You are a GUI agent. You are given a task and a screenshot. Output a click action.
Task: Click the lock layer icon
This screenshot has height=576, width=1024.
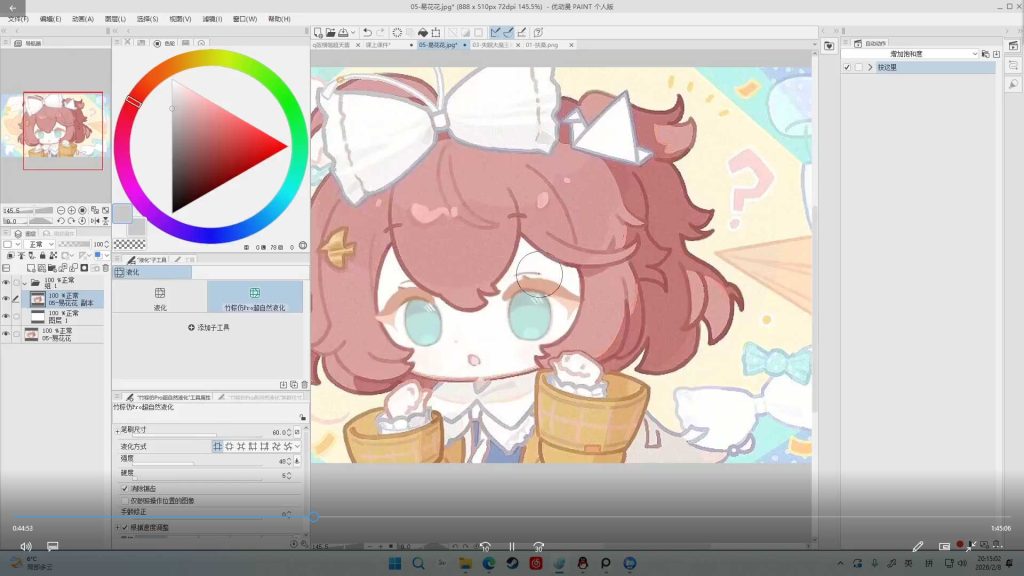42,255
